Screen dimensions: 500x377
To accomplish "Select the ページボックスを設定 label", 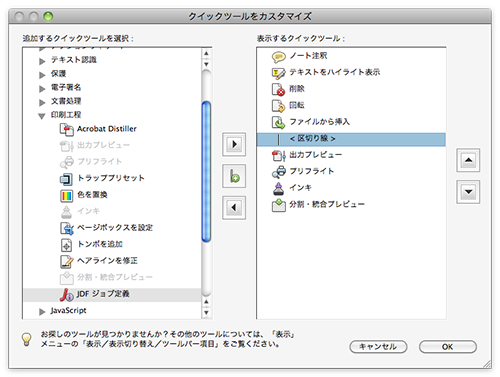I will [x=115, y=228].
